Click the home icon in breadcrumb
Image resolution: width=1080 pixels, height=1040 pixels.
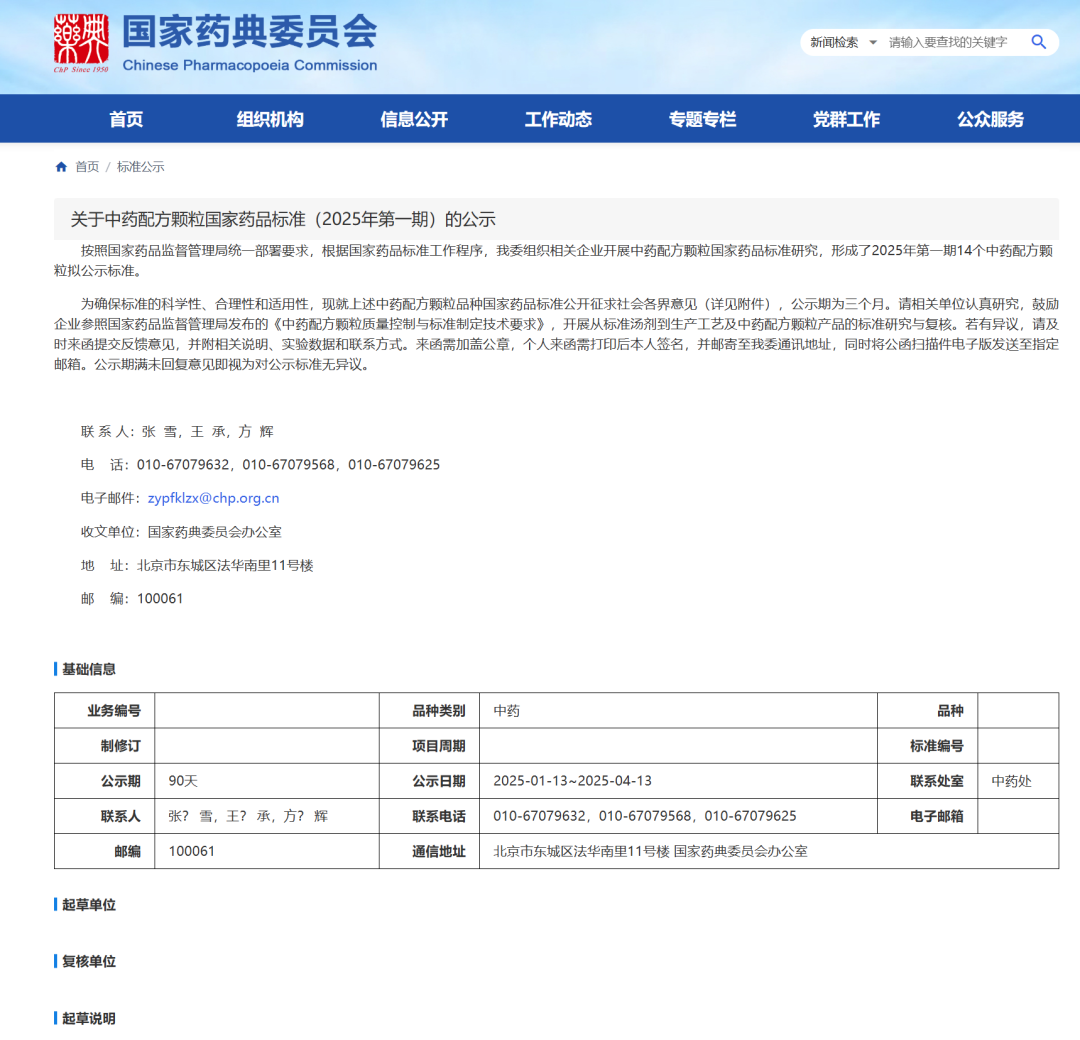60,166
